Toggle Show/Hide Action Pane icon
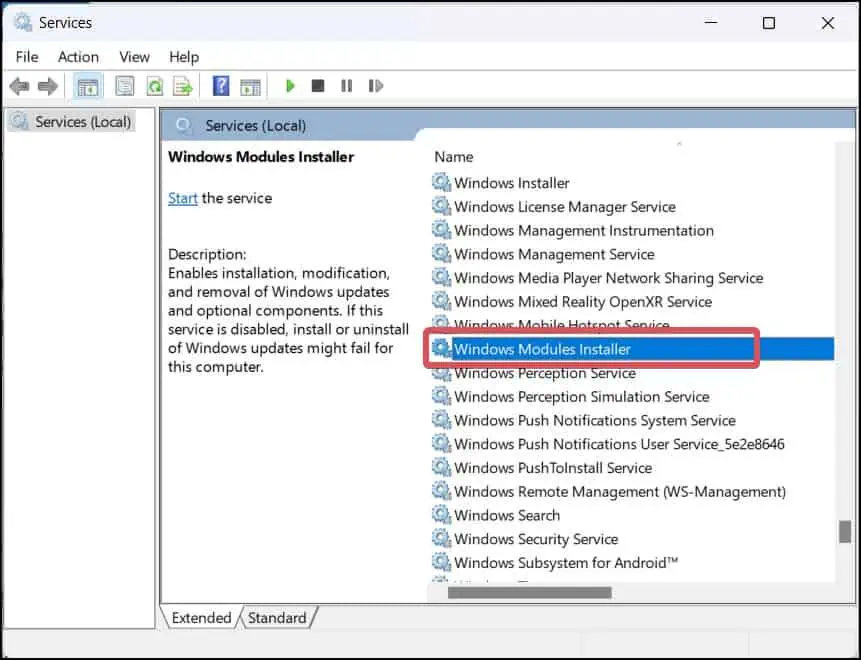This screenshot has width=861, height=660. 250,86
